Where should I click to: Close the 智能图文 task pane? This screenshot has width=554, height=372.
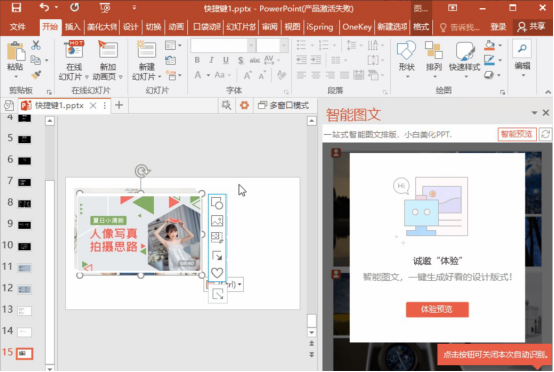546,113
